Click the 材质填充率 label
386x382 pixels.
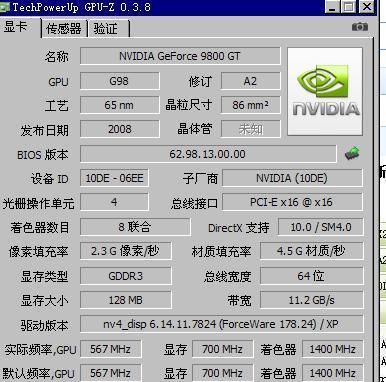pos(221,252)
